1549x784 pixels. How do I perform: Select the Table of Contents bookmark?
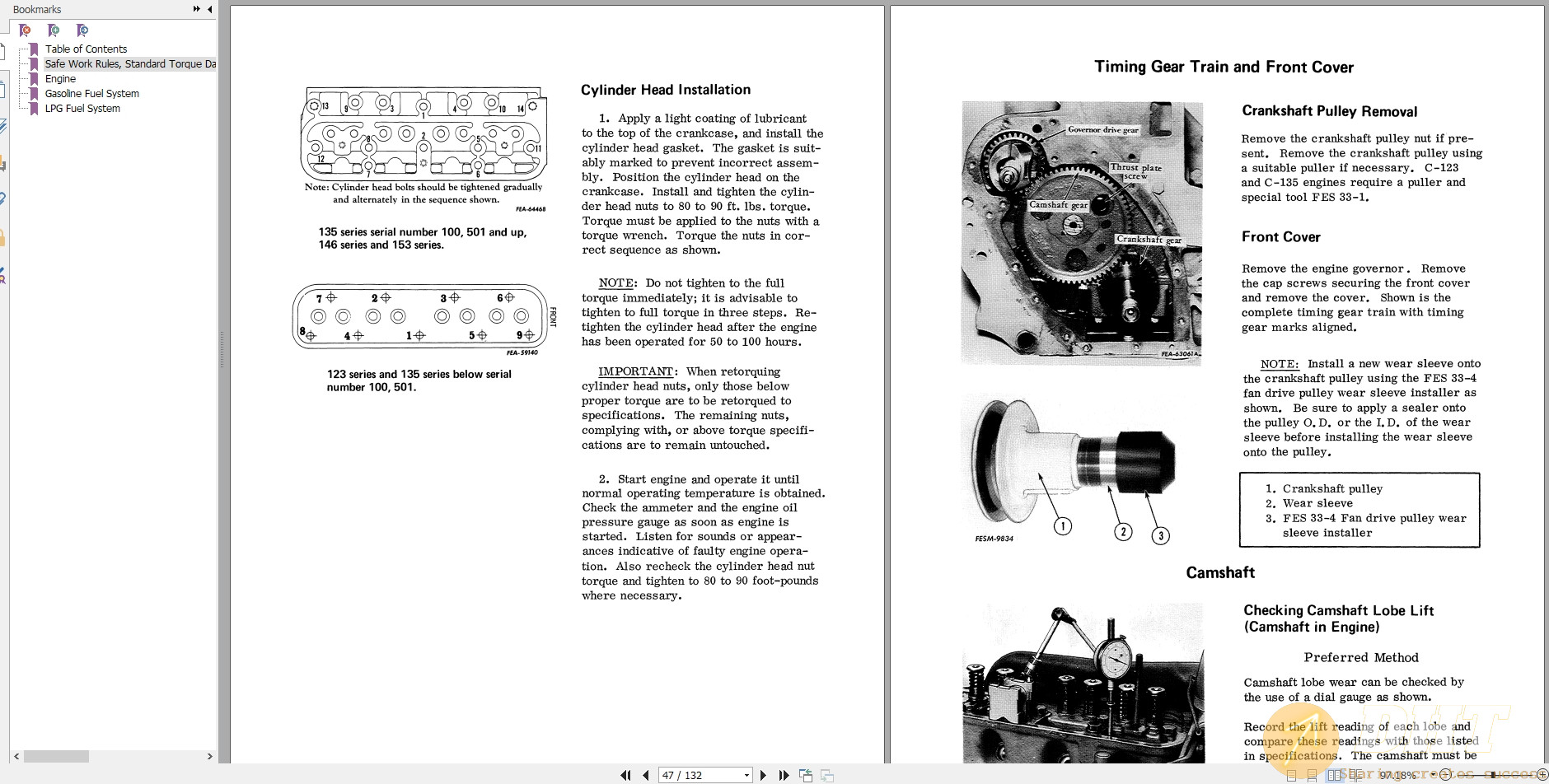click(86, 49)
